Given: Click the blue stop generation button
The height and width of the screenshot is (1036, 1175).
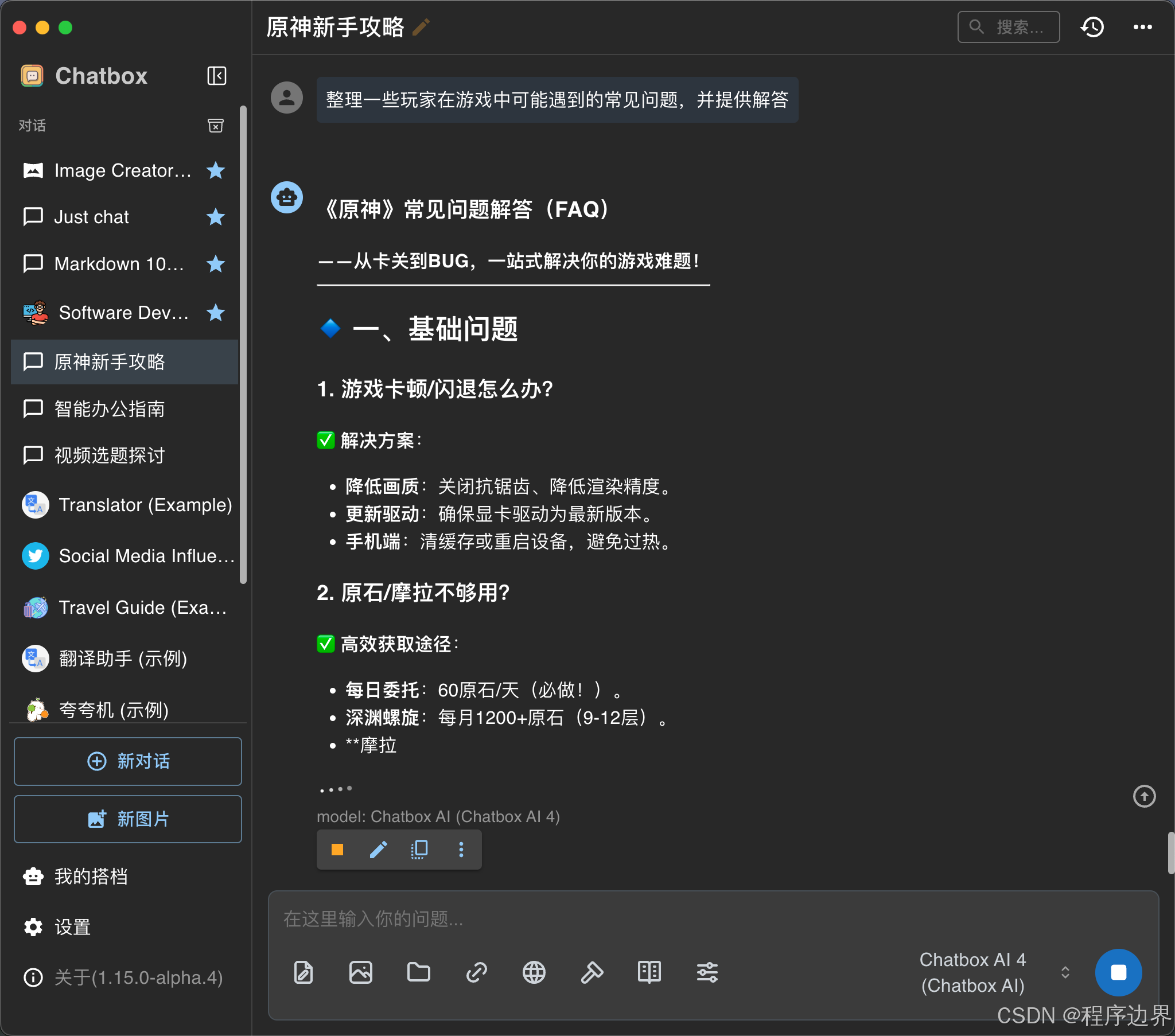Looking at the screenshot, I should 1118,972.
